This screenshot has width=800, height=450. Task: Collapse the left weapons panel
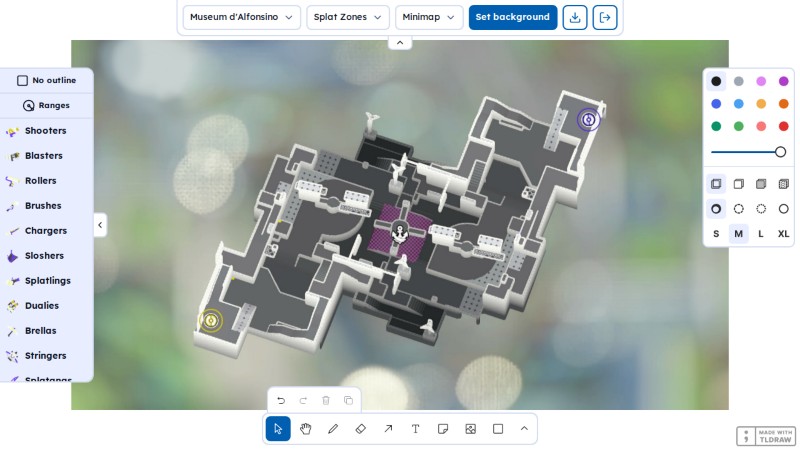(x=100, y=225)
